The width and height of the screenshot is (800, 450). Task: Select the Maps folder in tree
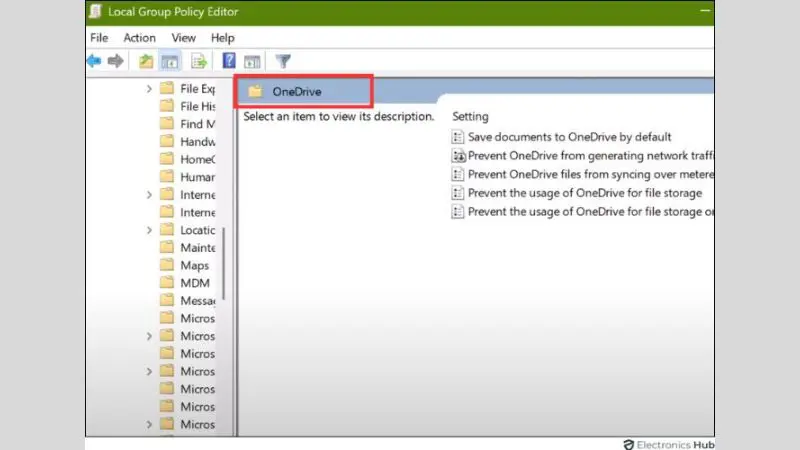pos(194,266)
